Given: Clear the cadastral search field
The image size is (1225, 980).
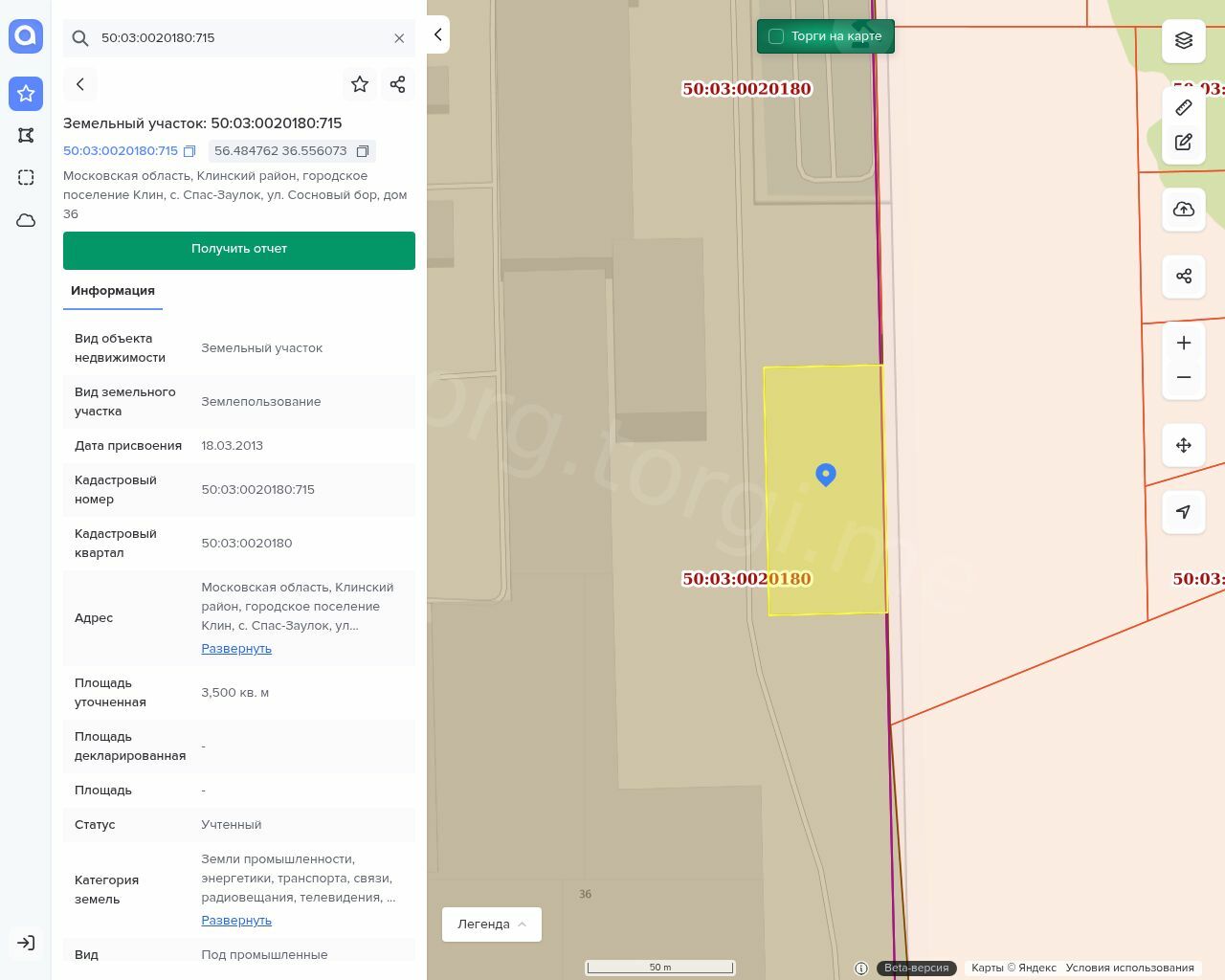Looking at the screenshot, I should coord(399,38).
